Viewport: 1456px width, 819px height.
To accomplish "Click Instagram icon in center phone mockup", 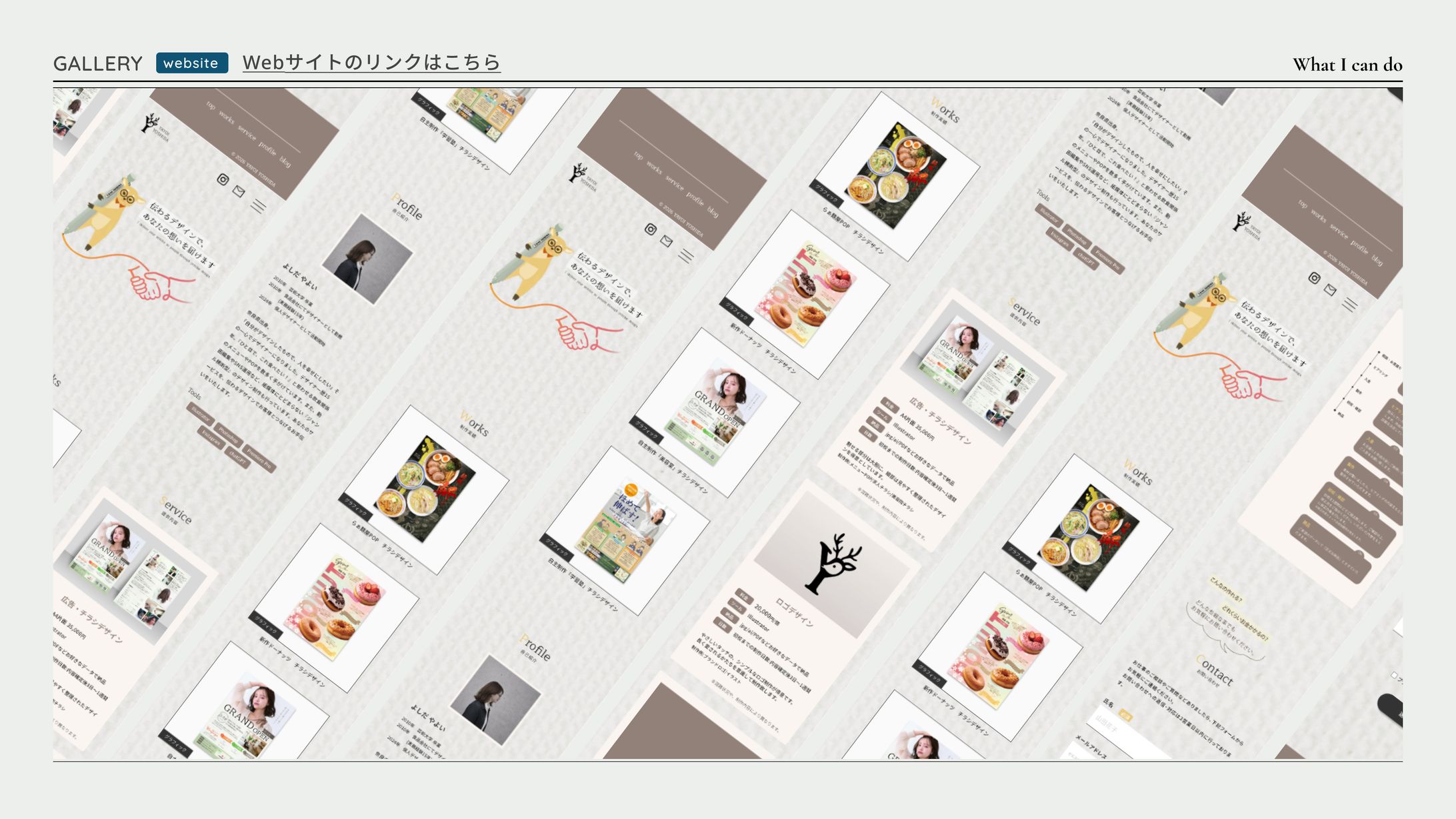I will [x=651, y=229].
